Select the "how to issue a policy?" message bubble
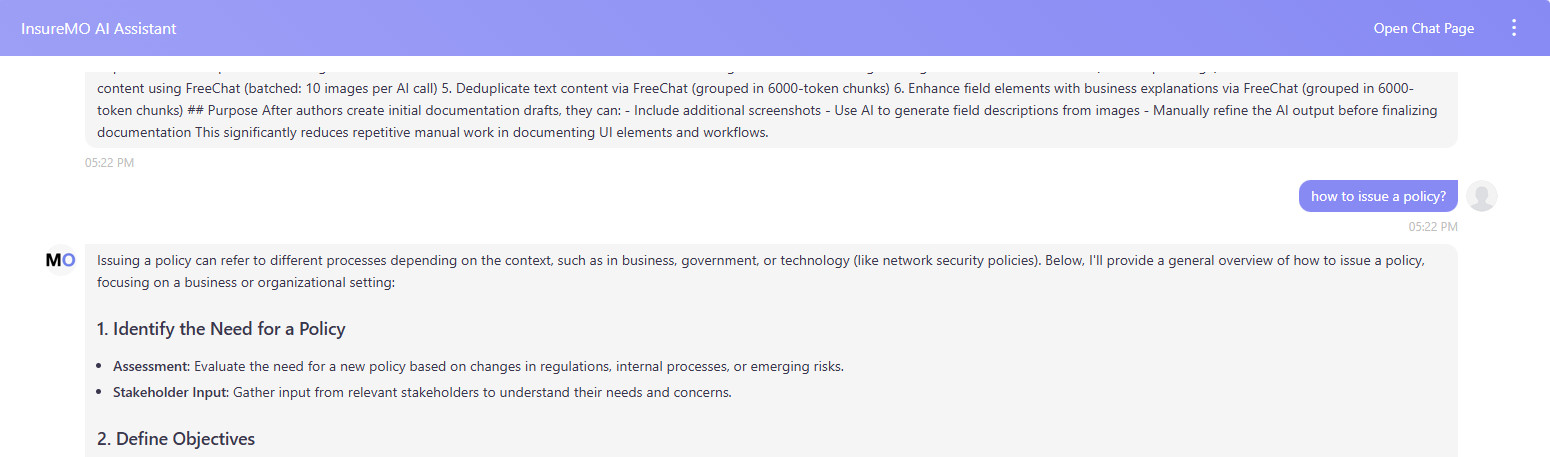 click(1378, 196)
